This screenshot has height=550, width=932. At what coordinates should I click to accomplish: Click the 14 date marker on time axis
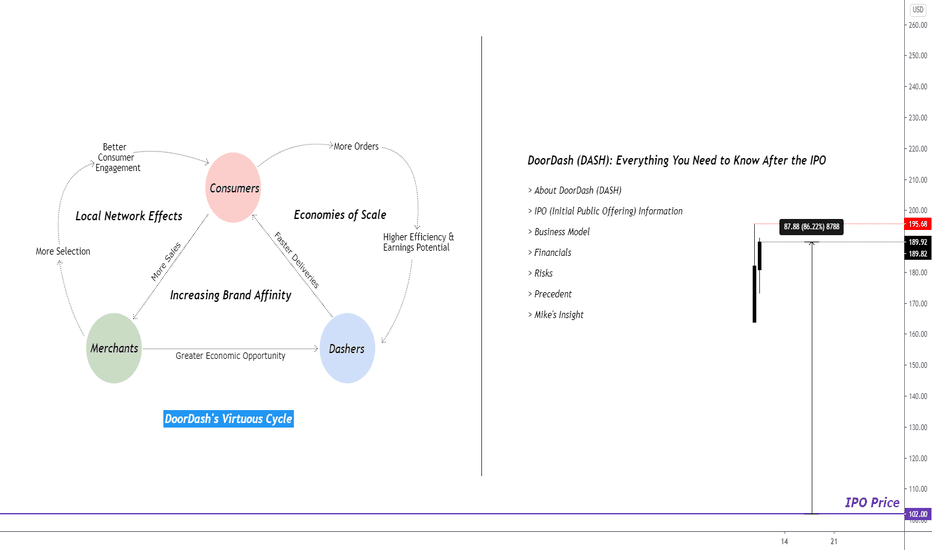785,541
